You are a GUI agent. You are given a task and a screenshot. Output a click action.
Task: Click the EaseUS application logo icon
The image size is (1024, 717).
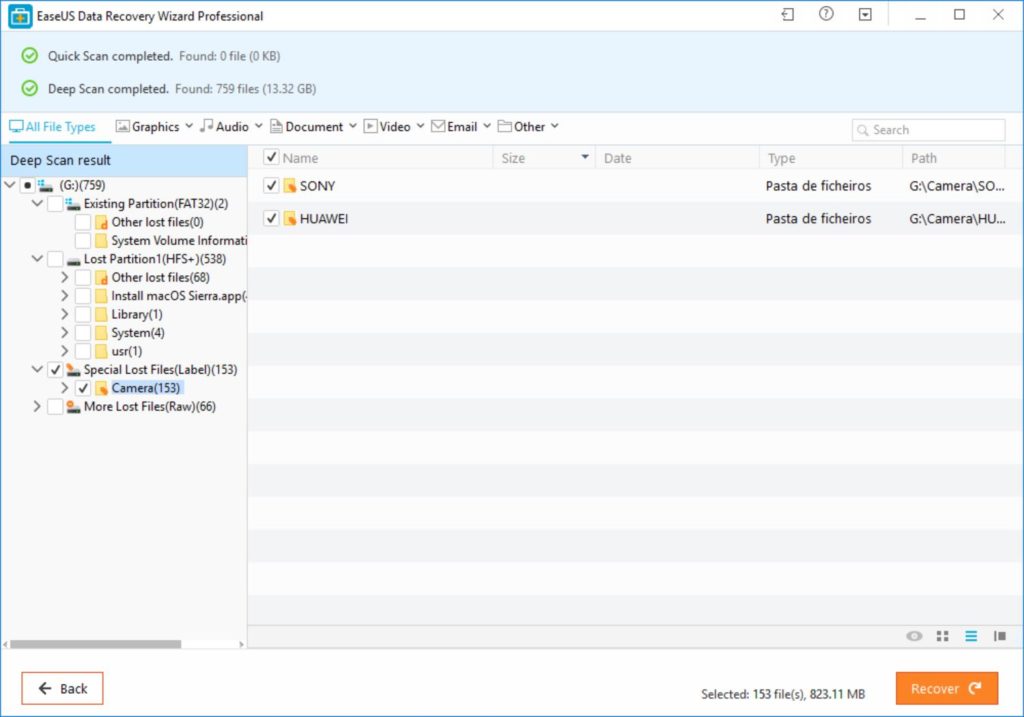(x=20, y=16)
